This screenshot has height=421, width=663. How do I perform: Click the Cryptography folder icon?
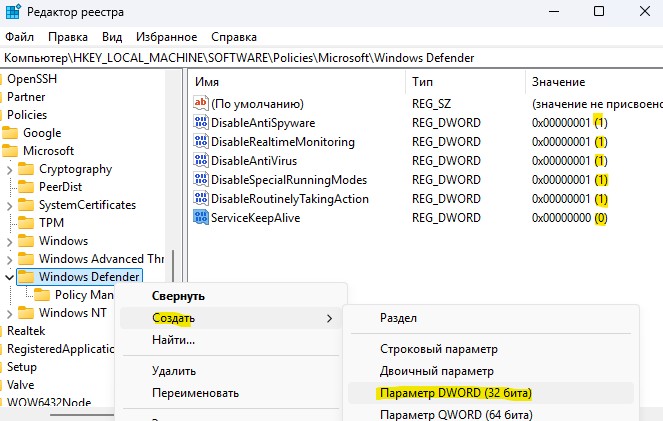click(x=26, y=169)
